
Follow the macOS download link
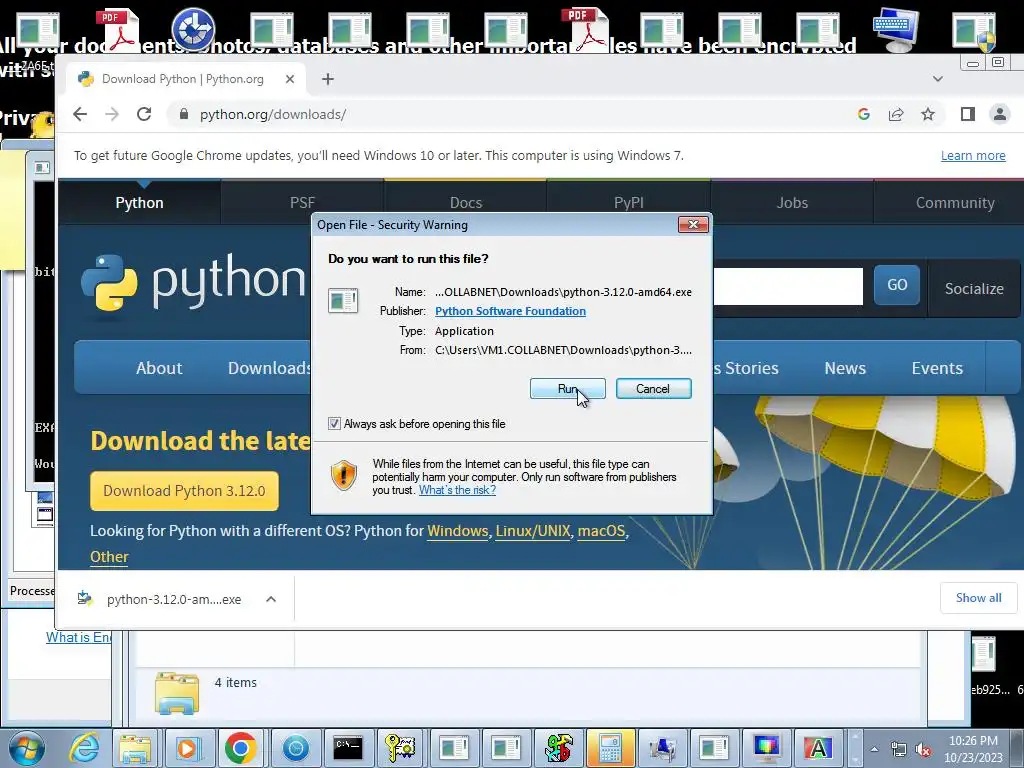tap(601, 531)
